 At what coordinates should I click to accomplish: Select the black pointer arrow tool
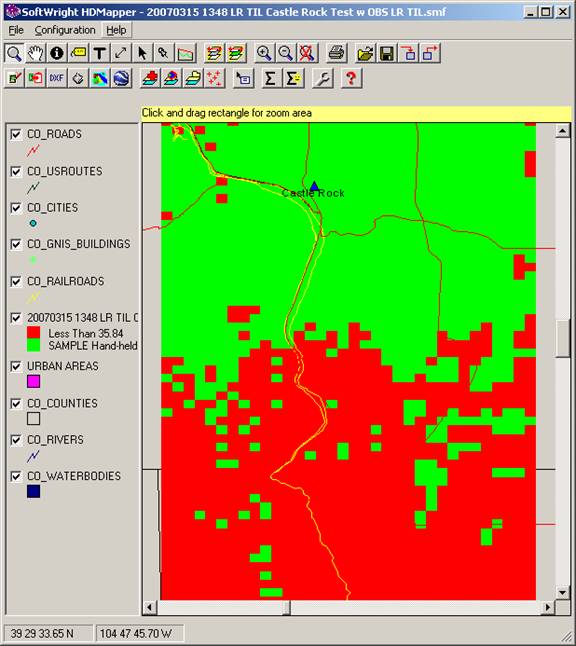tap(143, 54)
